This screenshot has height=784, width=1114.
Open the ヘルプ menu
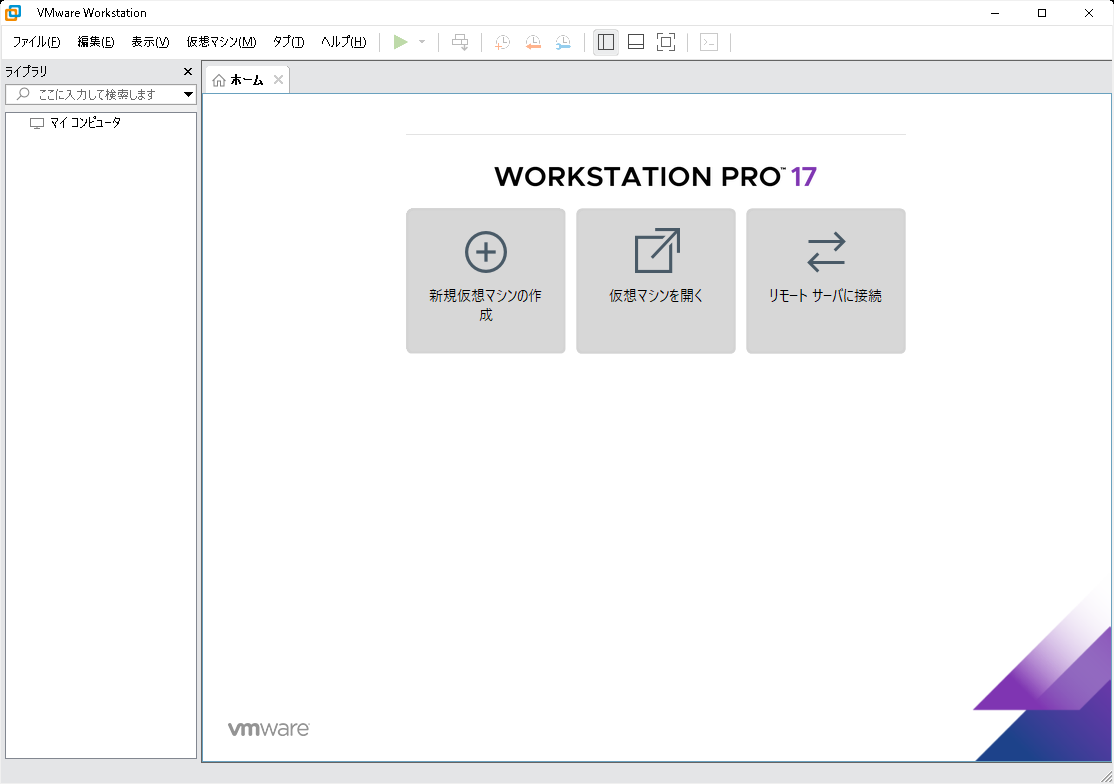click(341, 42)
